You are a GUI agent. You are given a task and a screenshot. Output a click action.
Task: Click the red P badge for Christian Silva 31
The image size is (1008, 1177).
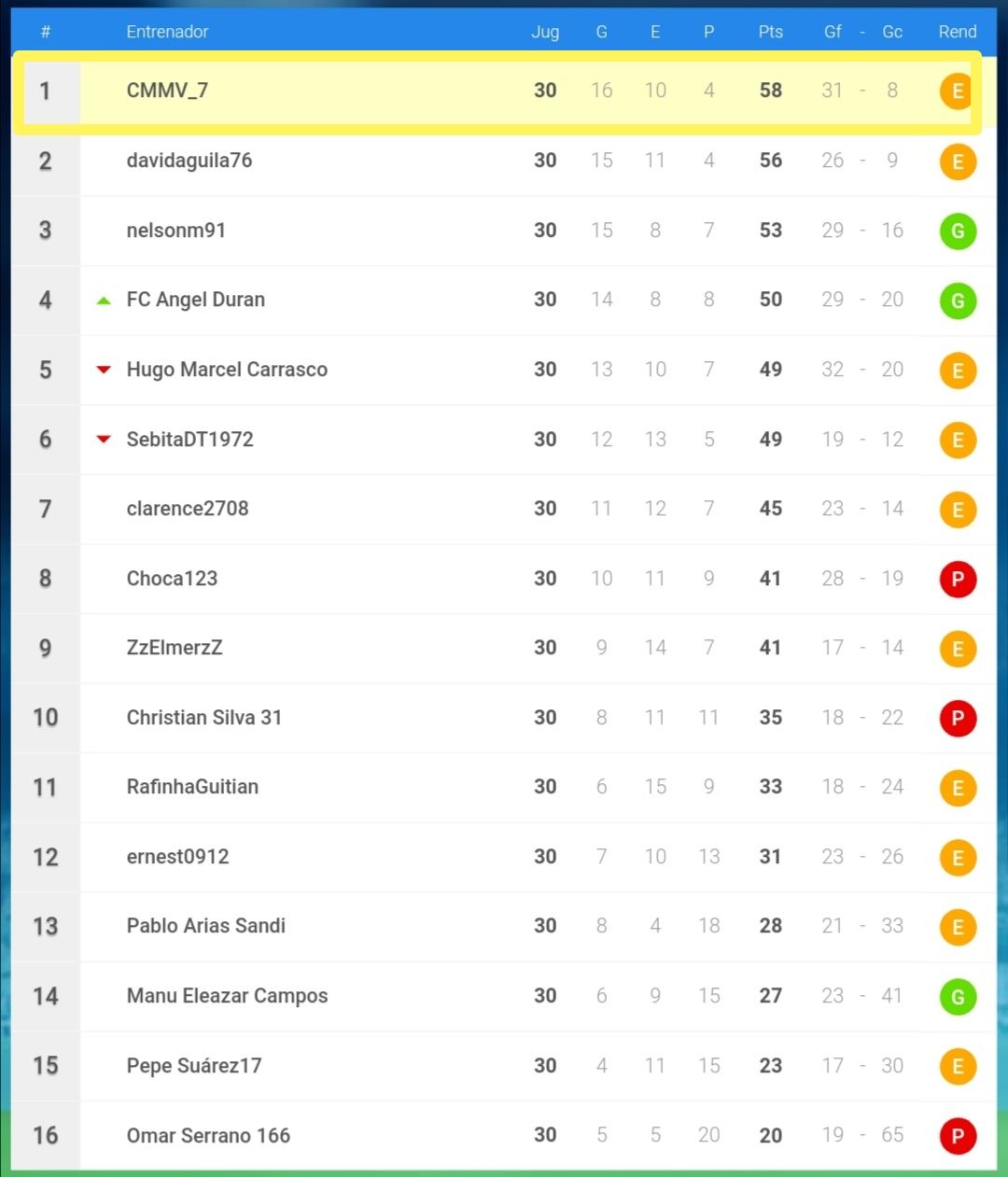[958, 719]
